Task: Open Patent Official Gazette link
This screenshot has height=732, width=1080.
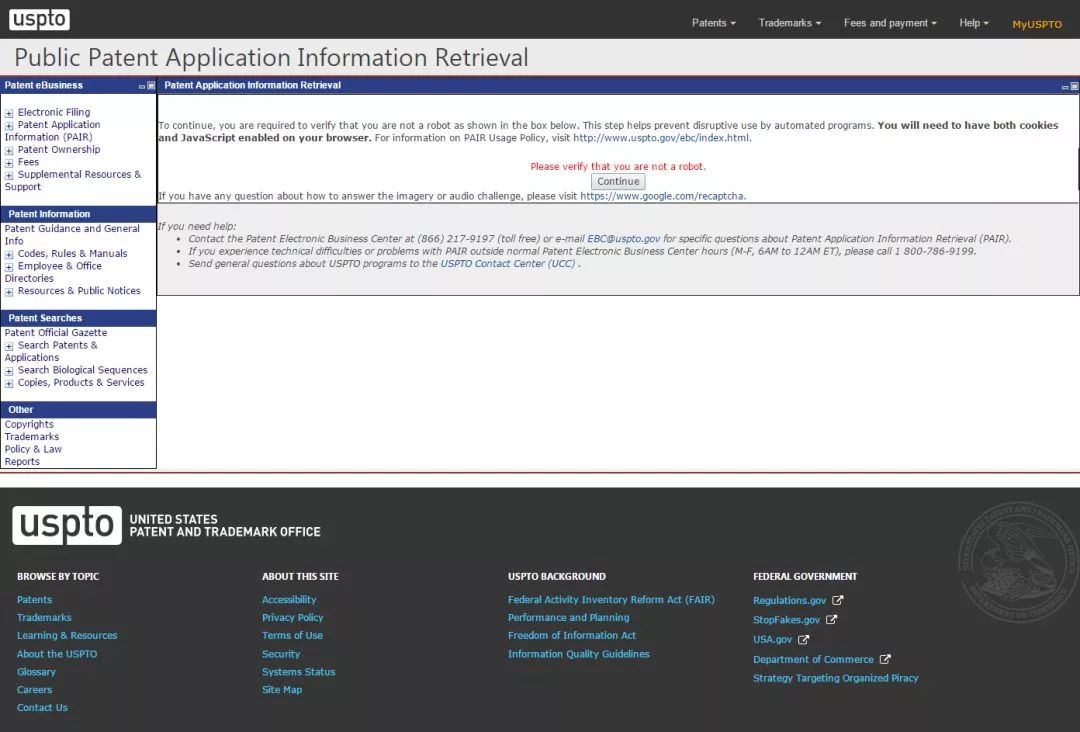Action: pyautogui.click(x=56, y=333)
